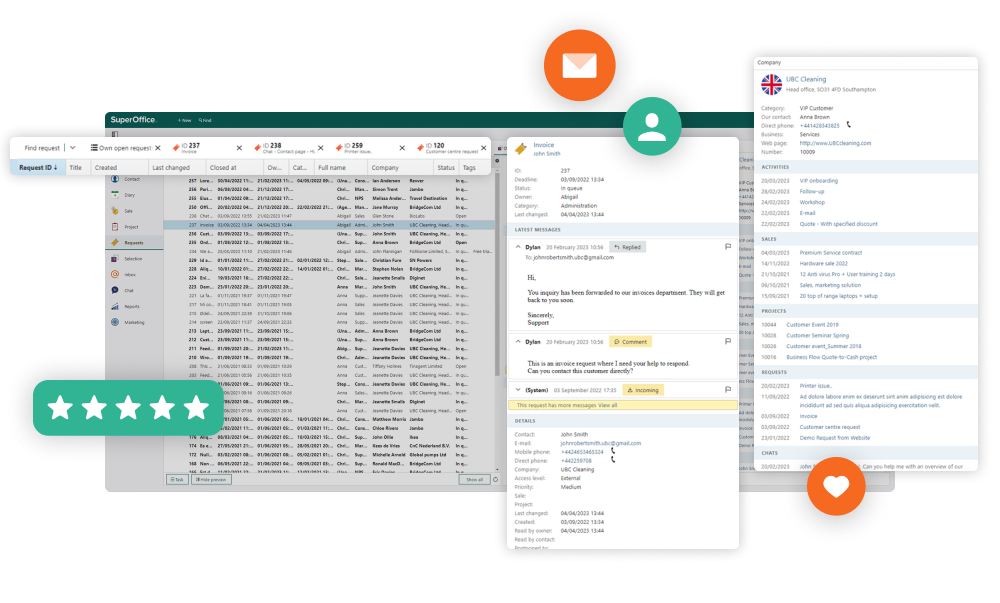Click the Marketing sidebar icon
The width and height of the screenshot is (1000, 603).
pos(116,322)
